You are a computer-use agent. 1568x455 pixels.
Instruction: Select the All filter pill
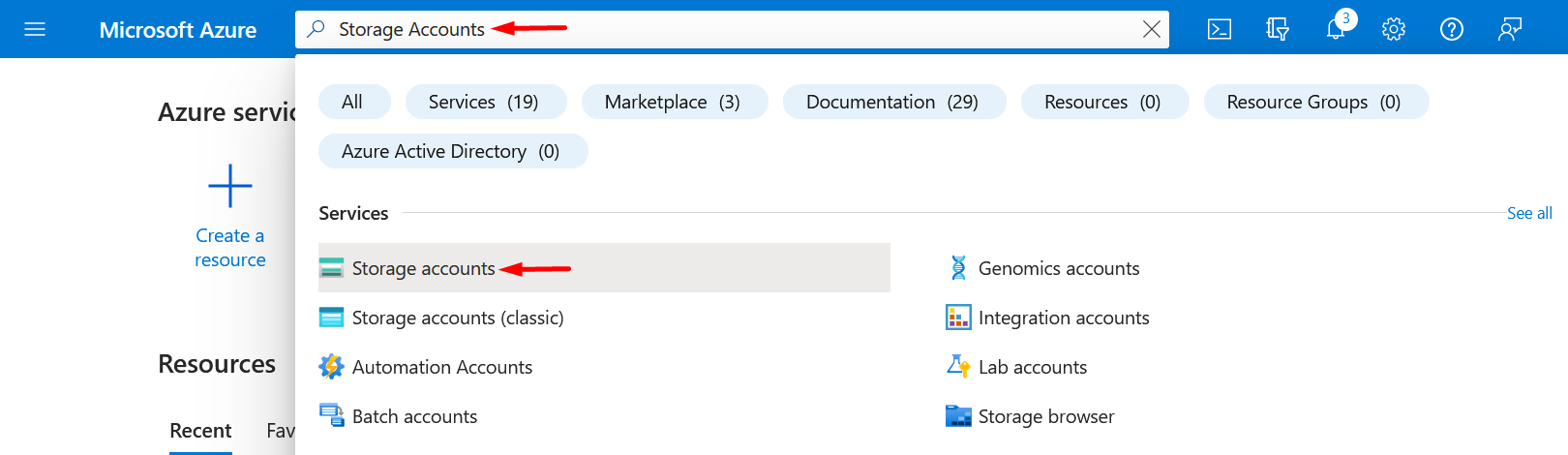(353, 102)
